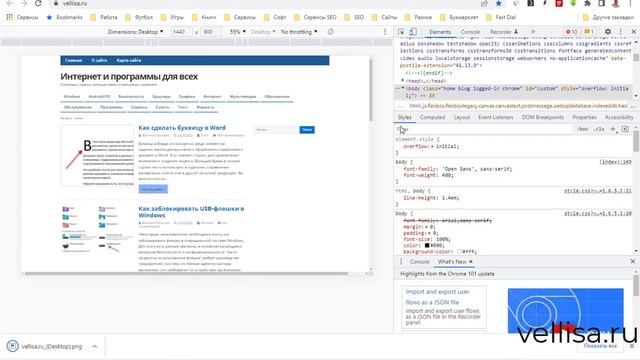Click the blue site search button

[x=307, y=129]
